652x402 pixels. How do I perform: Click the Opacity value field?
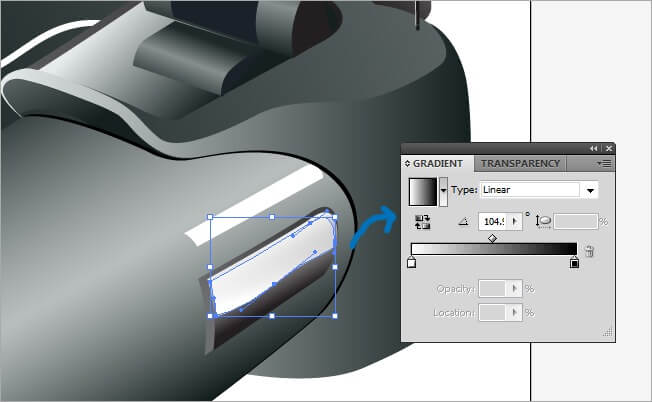tap(493, 289)
